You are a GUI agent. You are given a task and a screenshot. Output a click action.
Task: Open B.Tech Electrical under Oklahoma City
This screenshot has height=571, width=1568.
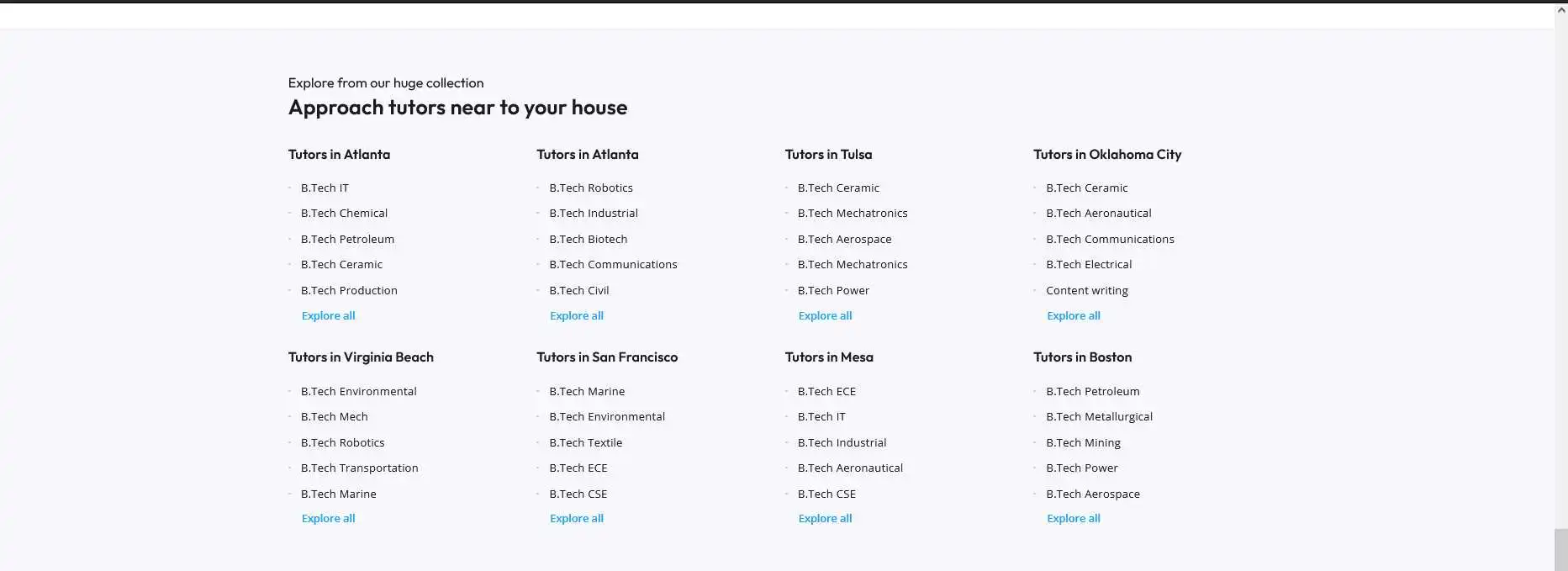[x=1089, y=264]
